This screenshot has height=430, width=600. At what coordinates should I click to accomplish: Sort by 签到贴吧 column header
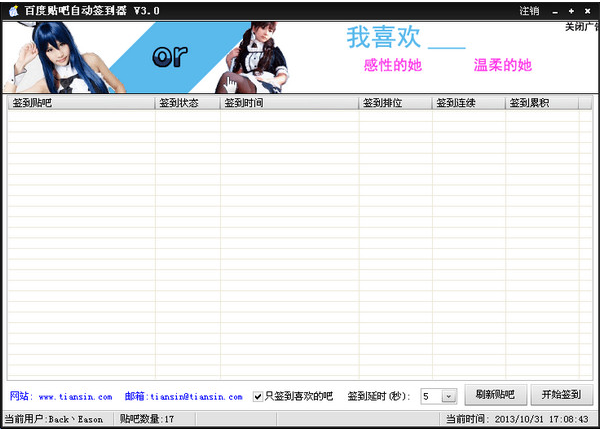point(80,103)
